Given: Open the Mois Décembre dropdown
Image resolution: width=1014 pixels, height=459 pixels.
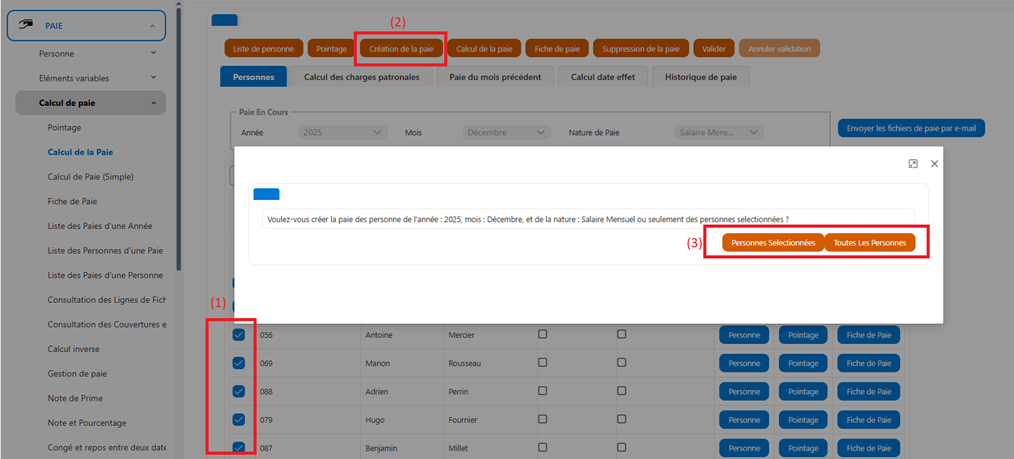Looking at the screenshot, I should (x=506, y=133).
